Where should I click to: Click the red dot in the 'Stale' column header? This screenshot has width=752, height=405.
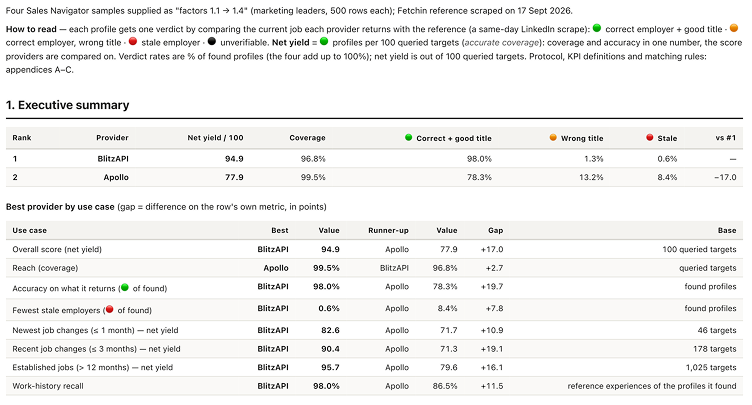650,138
